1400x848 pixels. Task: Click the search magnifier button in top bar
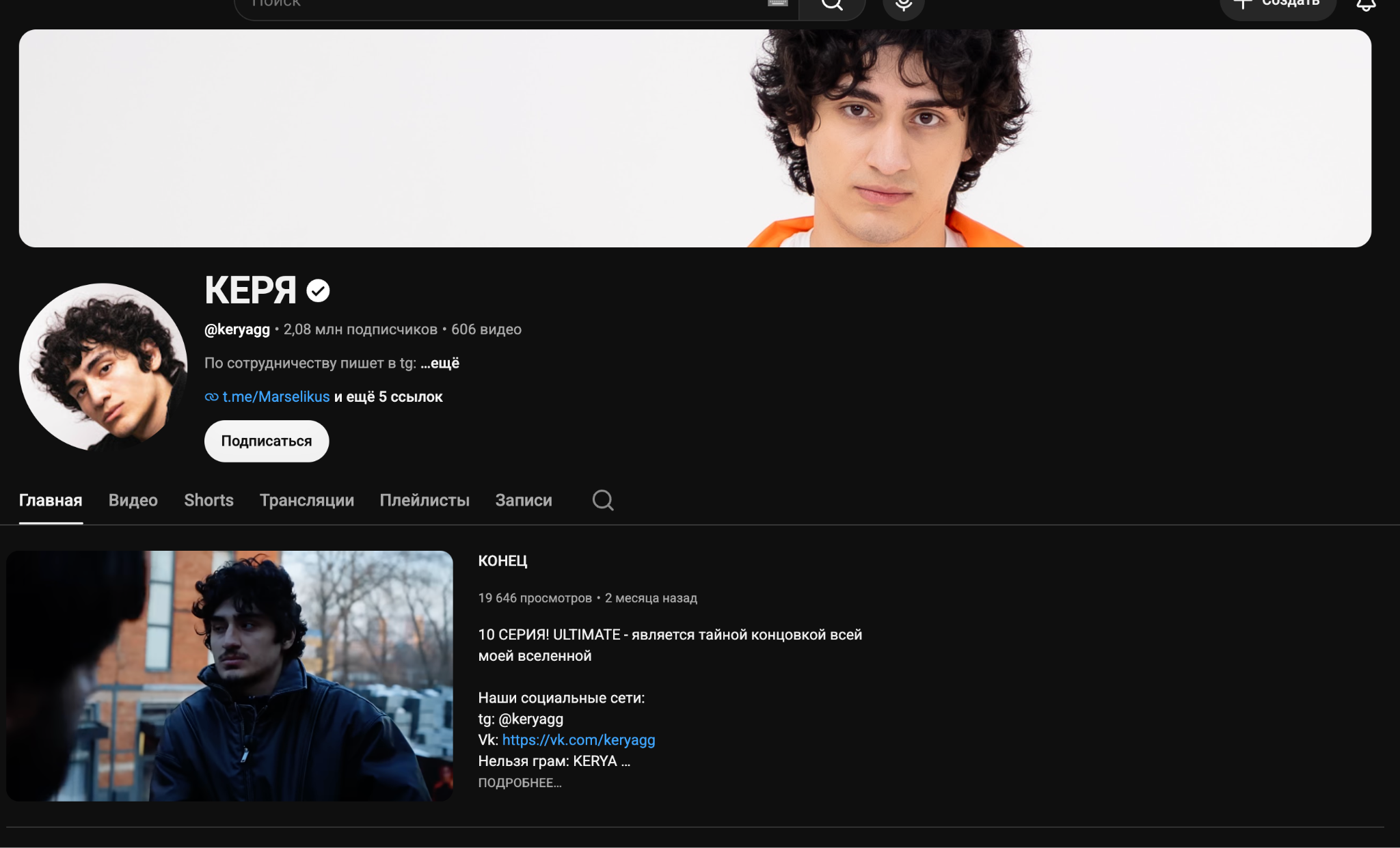[x=832, y=5]
